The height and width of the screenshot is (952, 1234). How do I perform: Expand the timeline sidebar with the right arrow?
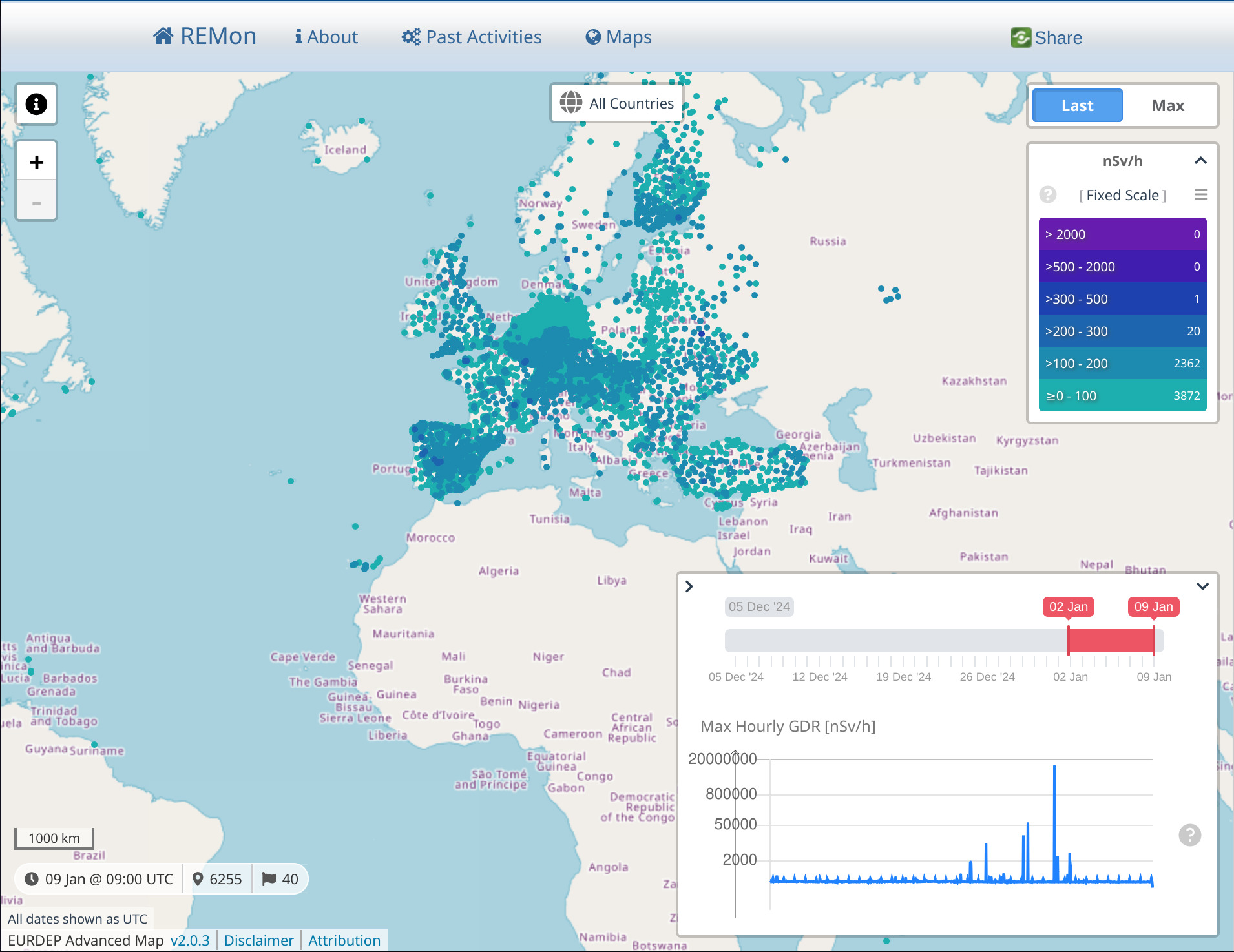tap(690, 586)
